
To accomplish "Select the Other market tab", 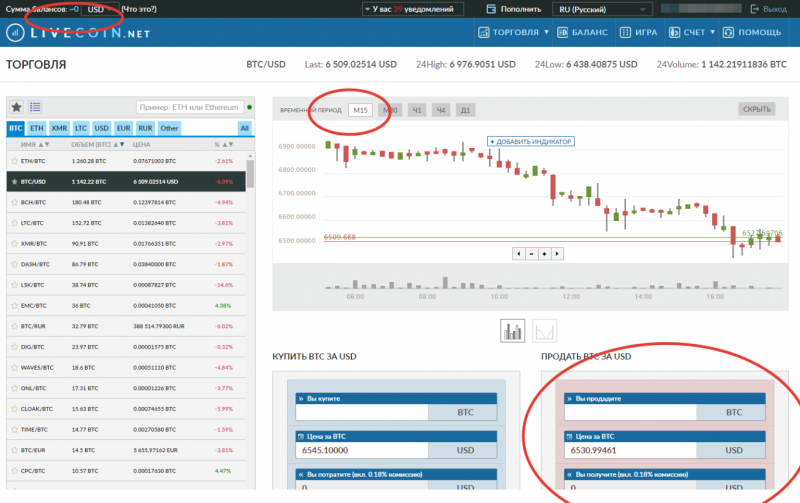I will click(x=169, y=128).
